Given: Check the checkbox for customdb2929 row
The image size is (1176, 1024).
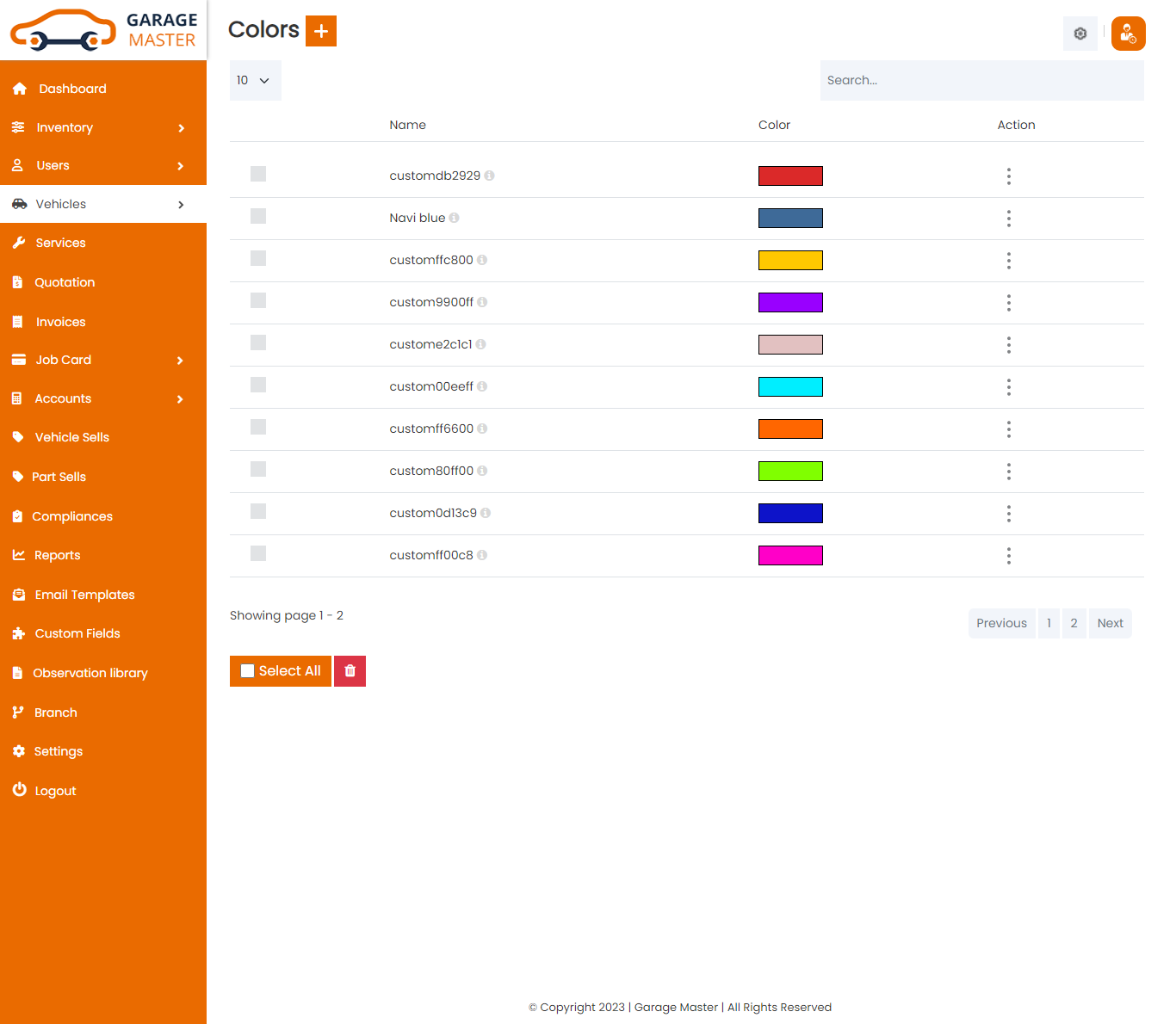Looking at the screenshot, I should [x=258, y=175].
